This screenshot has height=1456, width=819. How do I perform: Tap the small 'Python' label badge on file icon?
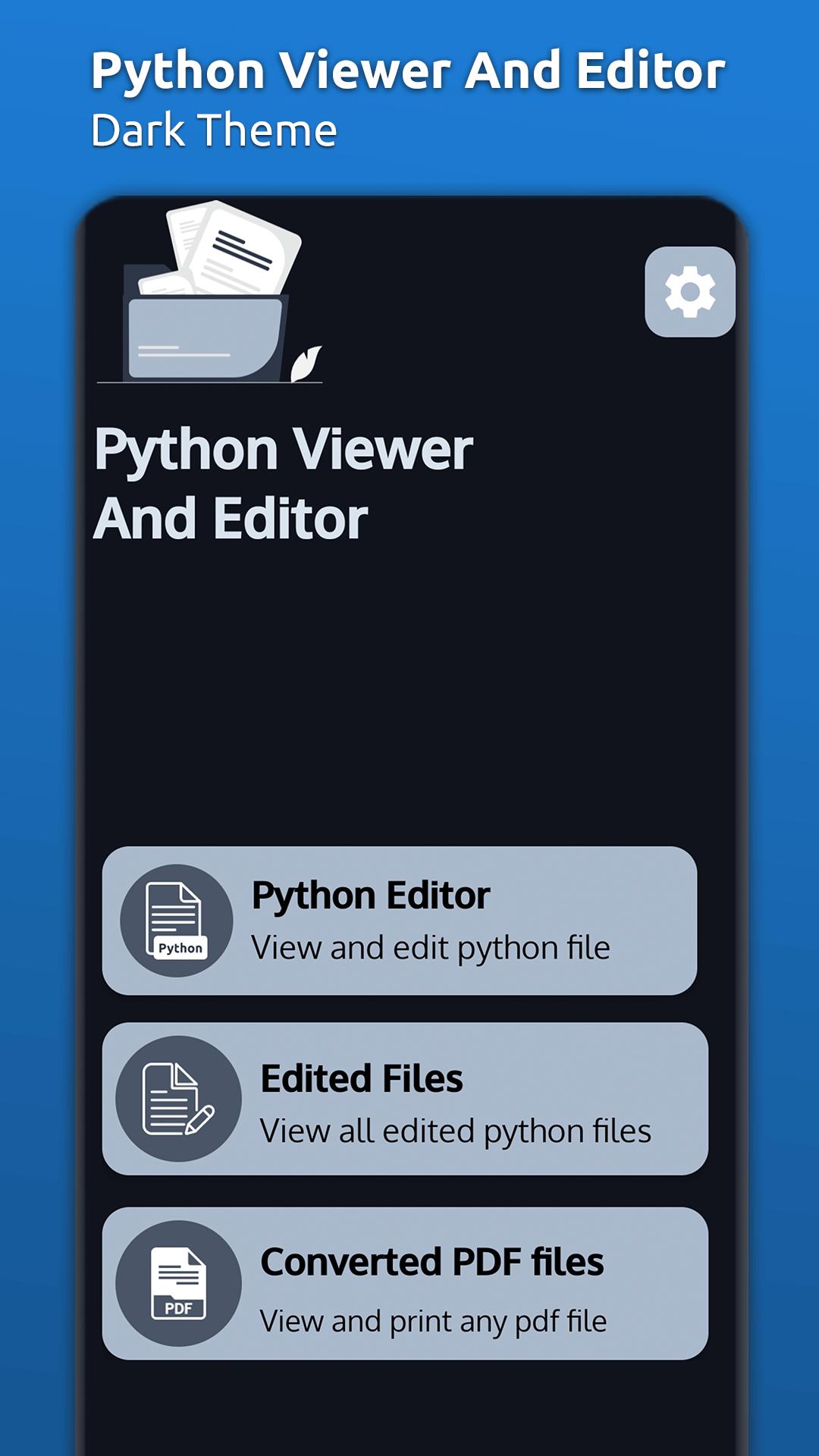pos(180,948)
